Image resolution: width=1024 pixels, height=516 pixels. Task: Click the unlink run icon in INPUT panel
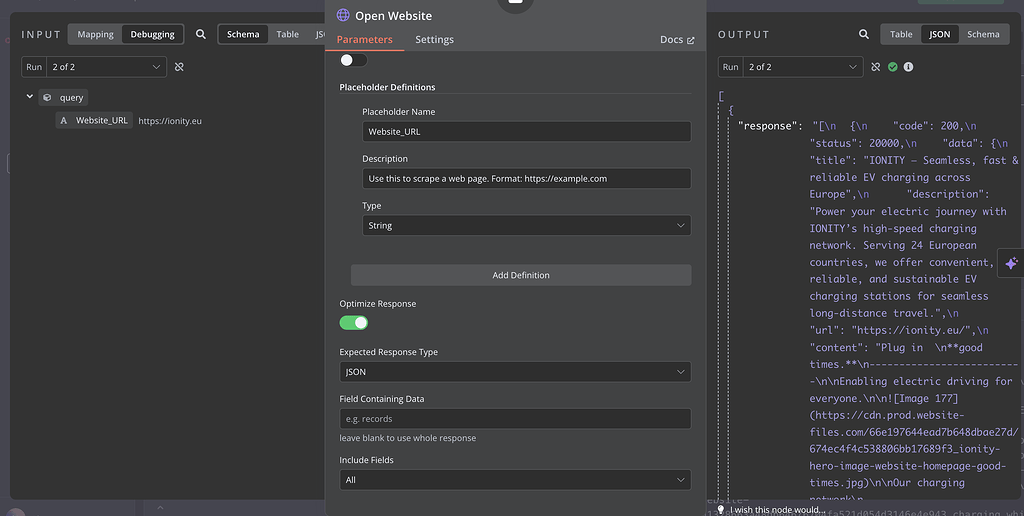[179, 67]
